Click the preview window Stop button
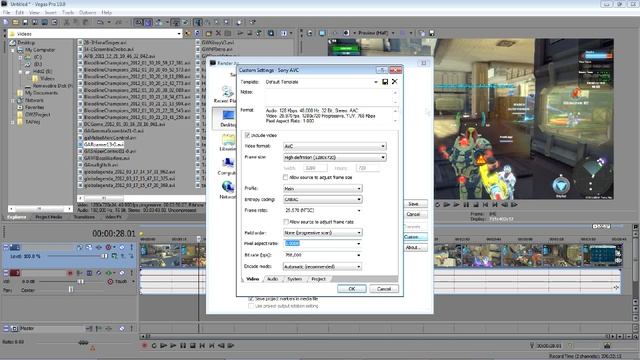This screenshot has width=640, height=360. [x=476, y=204]
